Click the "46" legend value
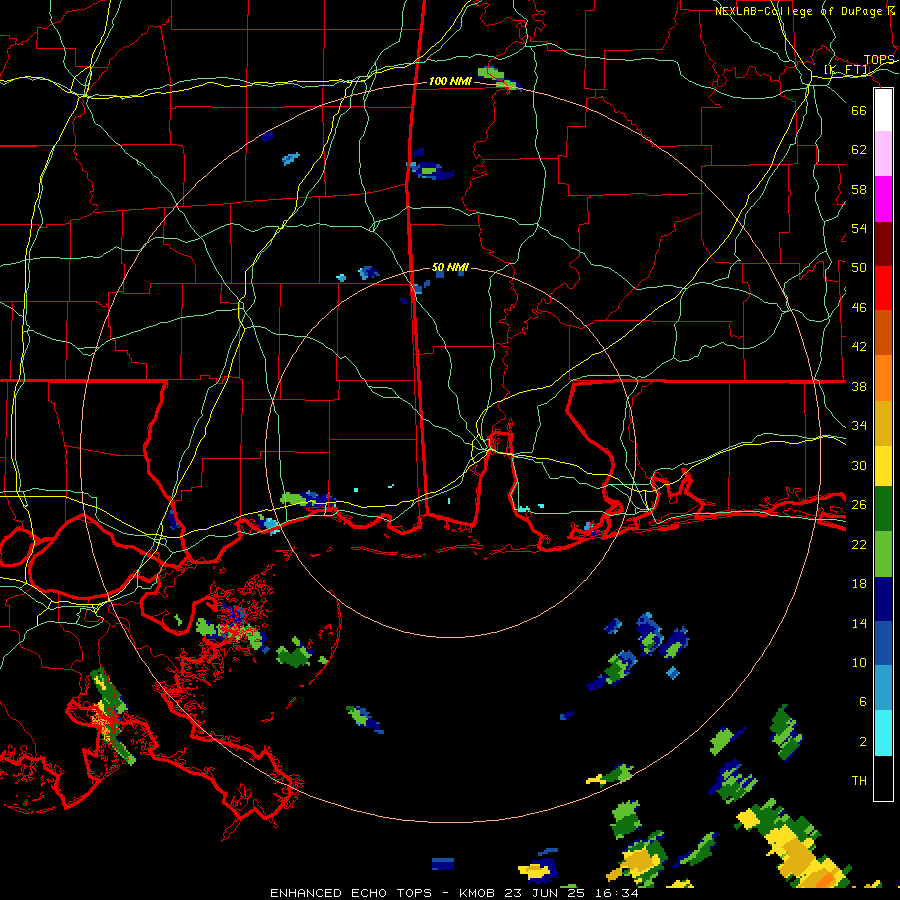Screen dimensions: 900x900 point(859,308)
